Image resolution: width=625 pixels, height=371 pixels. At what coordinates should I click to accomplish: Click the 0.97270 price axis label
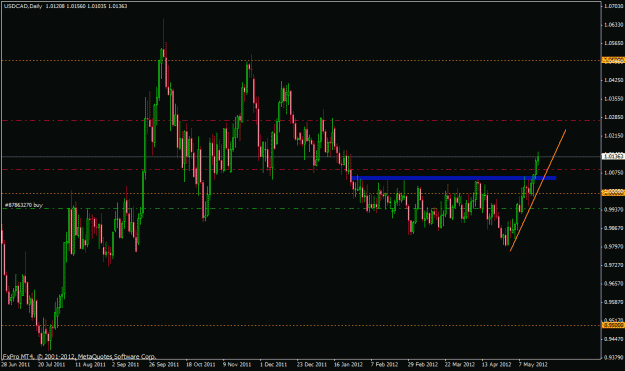614,265
